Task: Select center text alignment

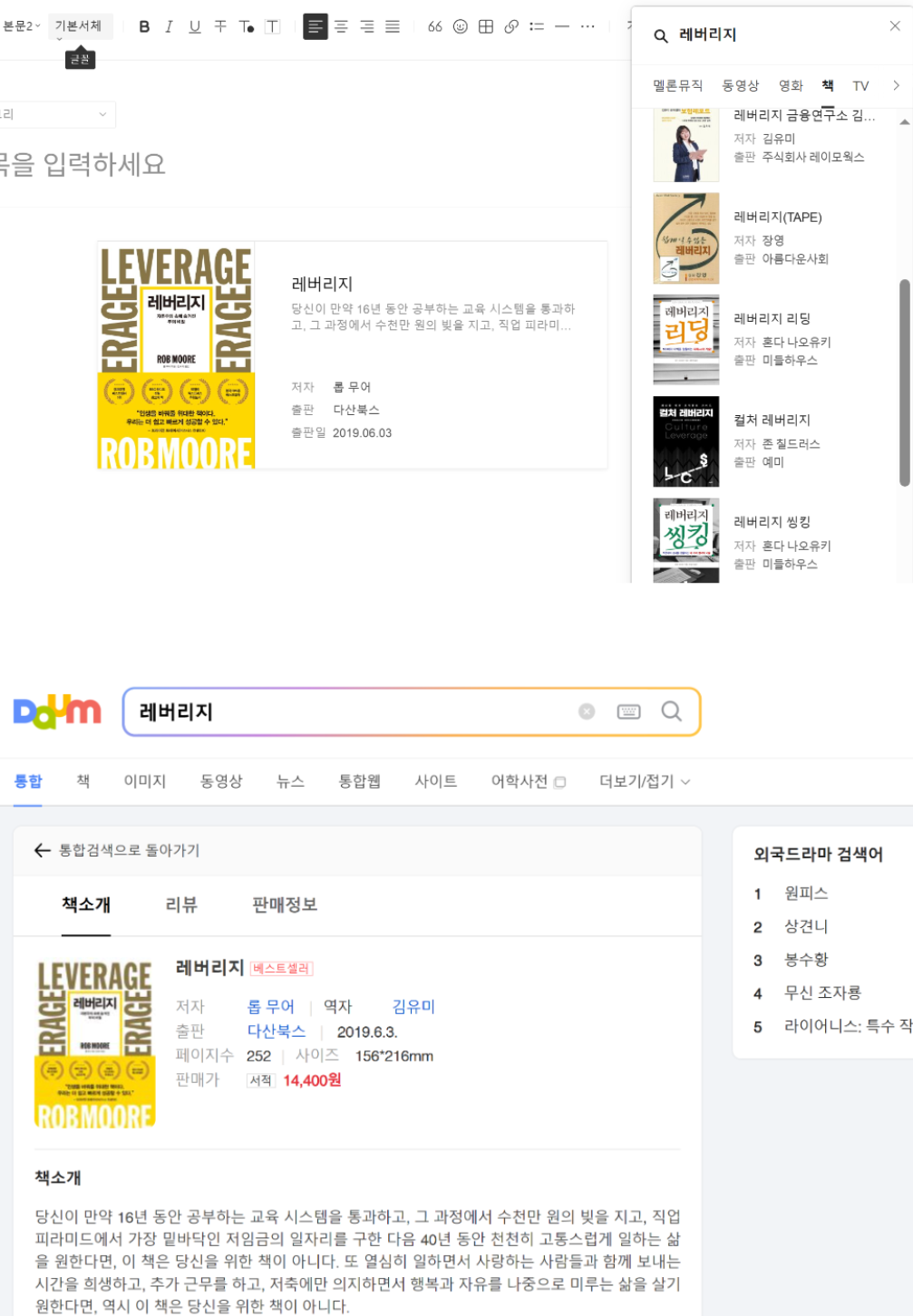Action: tap(340, 26)
